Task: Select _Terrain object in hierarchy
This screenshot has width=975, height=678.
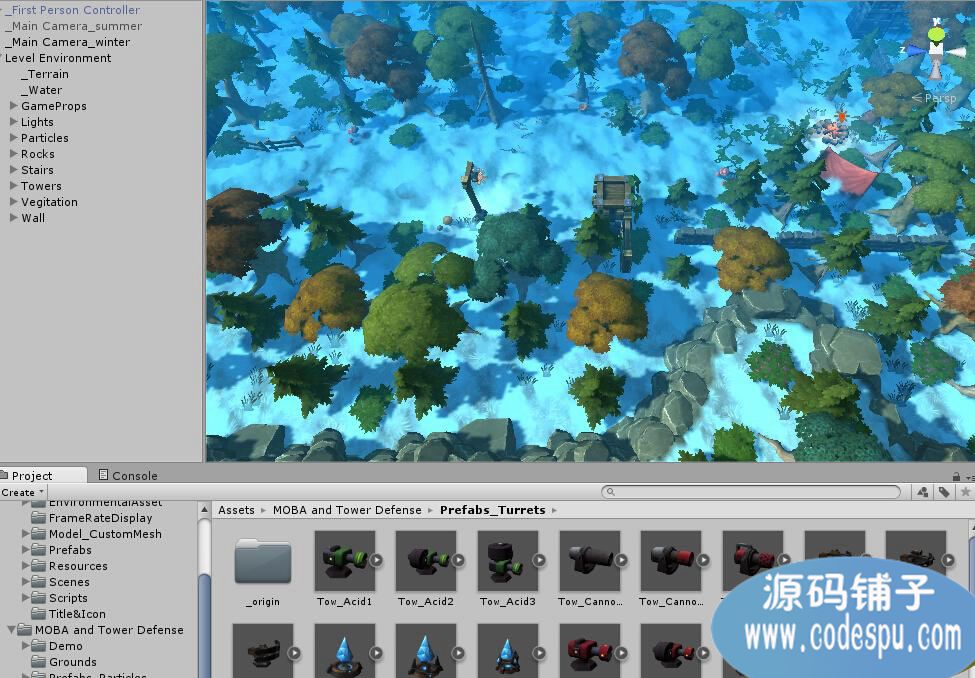Action: tap(45, 74)
